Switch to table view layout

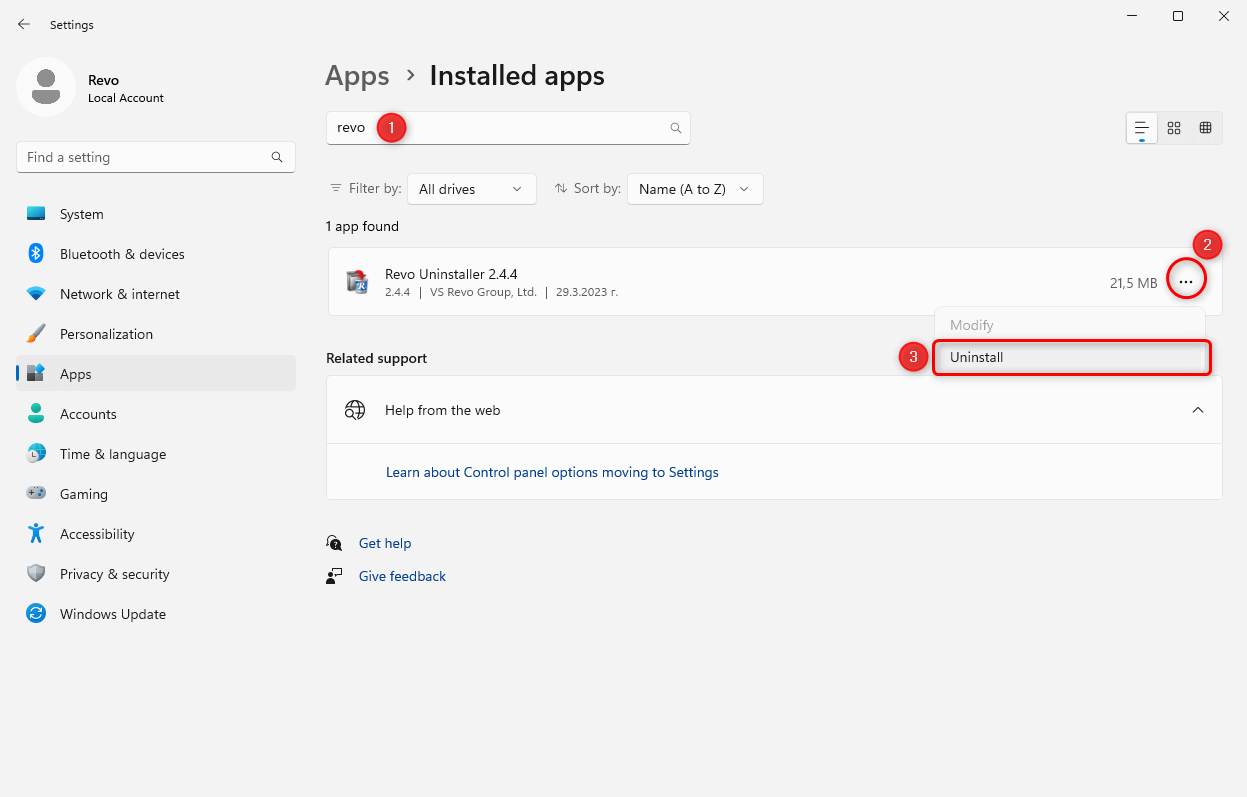(x=1206, y=128)
